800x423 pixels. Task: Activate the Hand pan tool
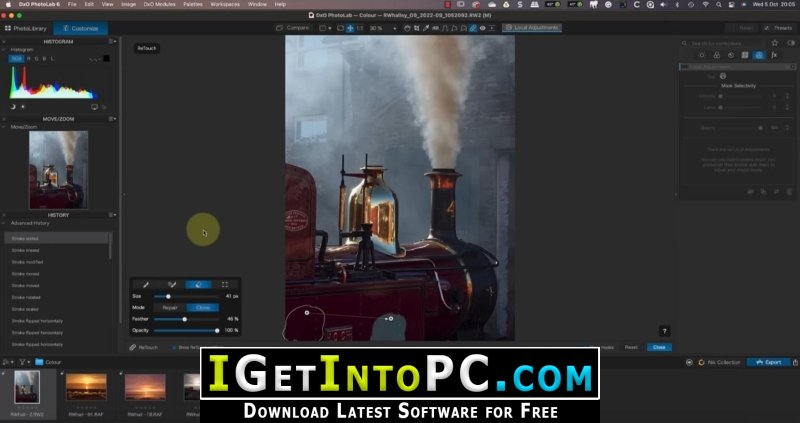point(407,28)
